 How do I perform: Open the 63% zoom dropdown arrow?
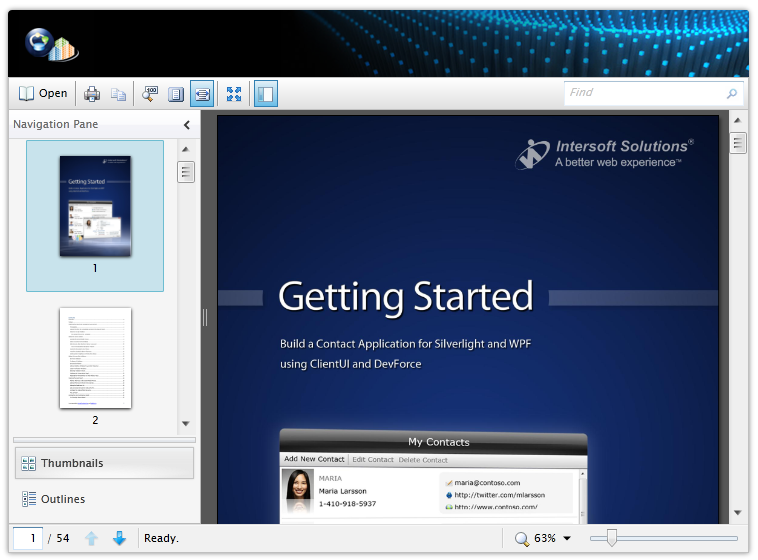[x=567, y=538]
